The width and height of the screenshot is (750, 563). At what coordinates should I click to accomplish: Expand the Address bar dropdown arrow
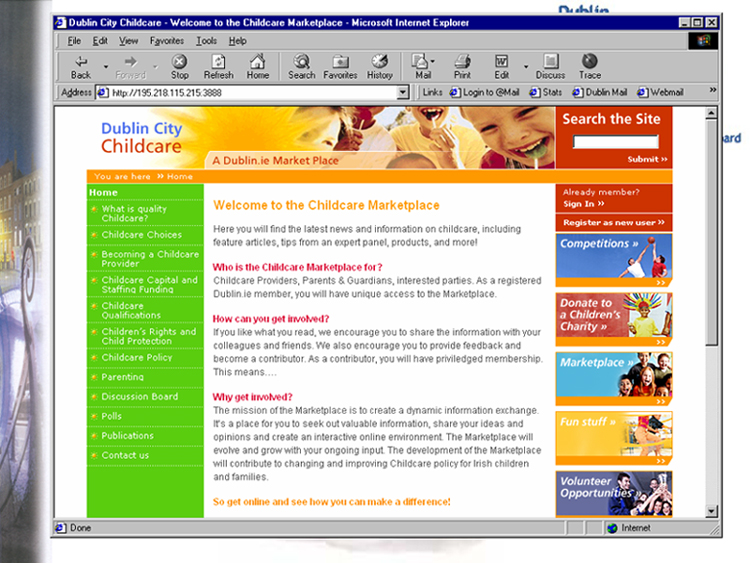403,92
